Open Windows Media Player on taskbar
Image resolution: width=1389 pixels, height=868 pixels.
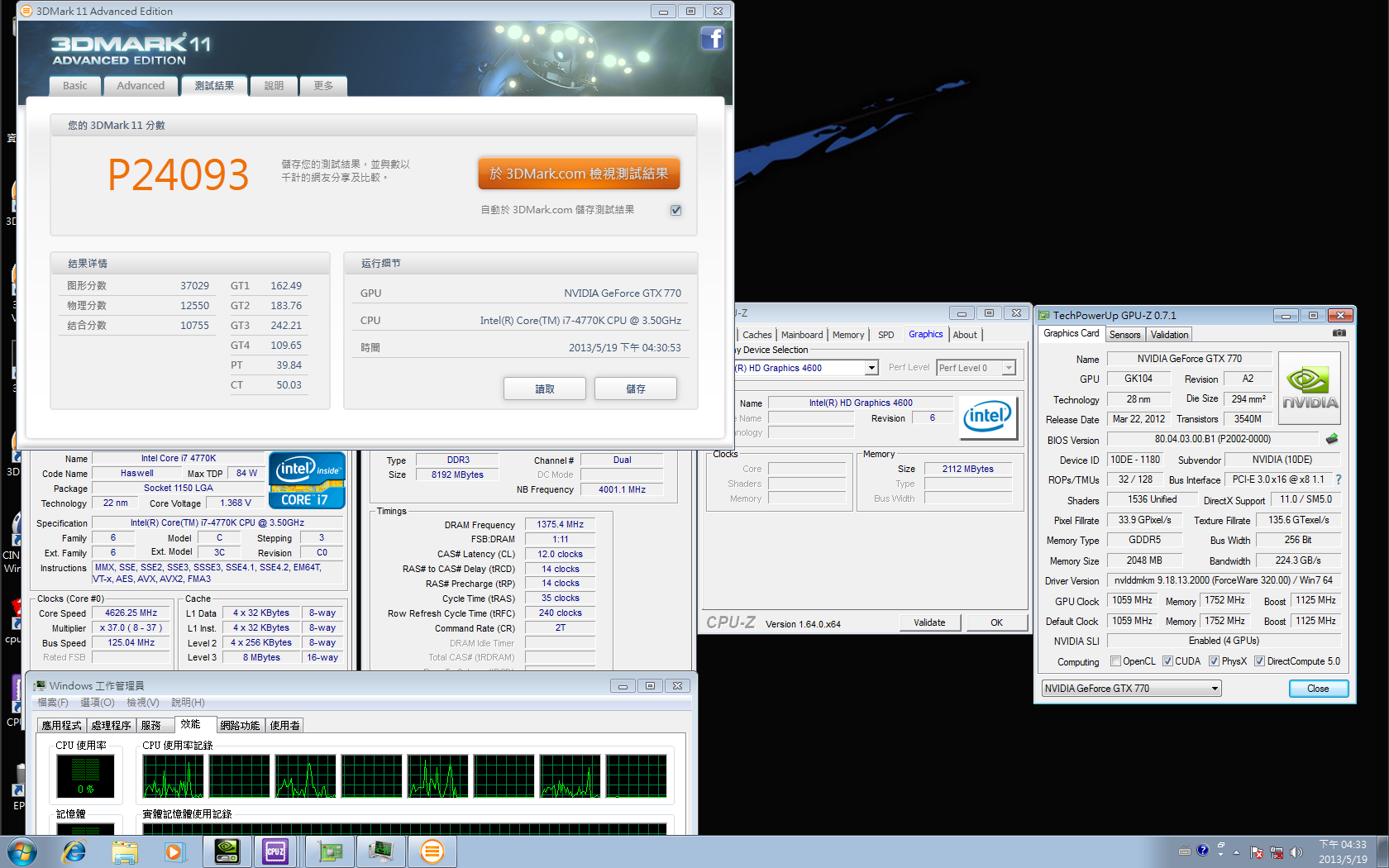[174, 851]
